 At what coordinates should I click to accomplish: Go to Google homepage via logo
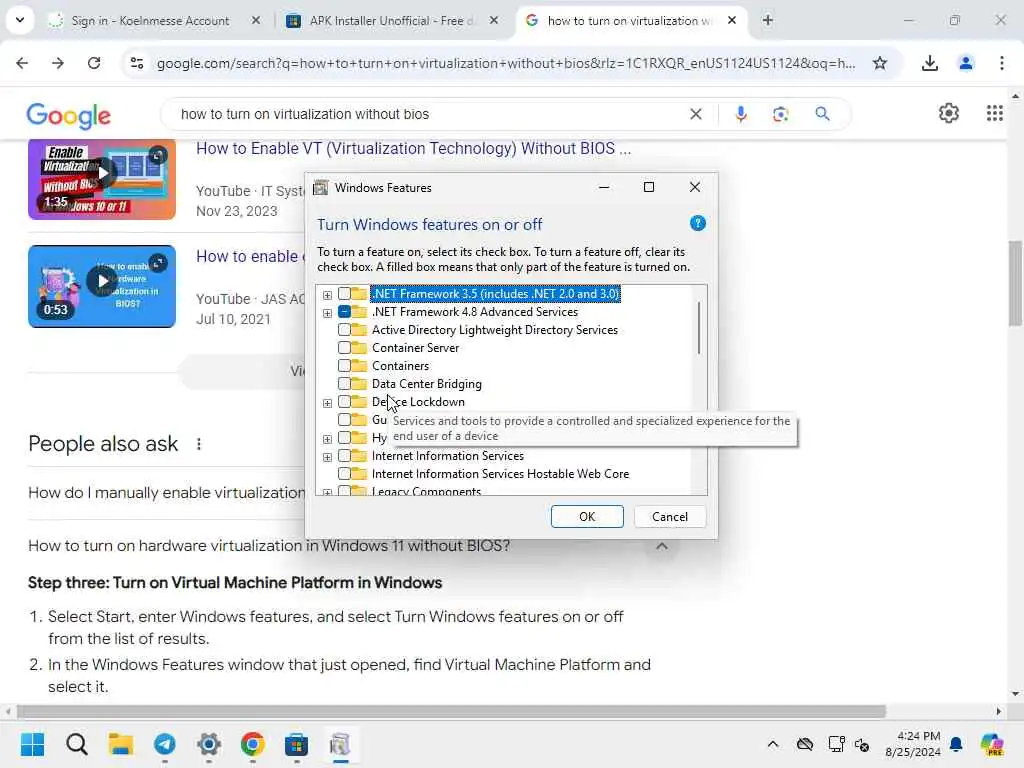coord(69,115)
